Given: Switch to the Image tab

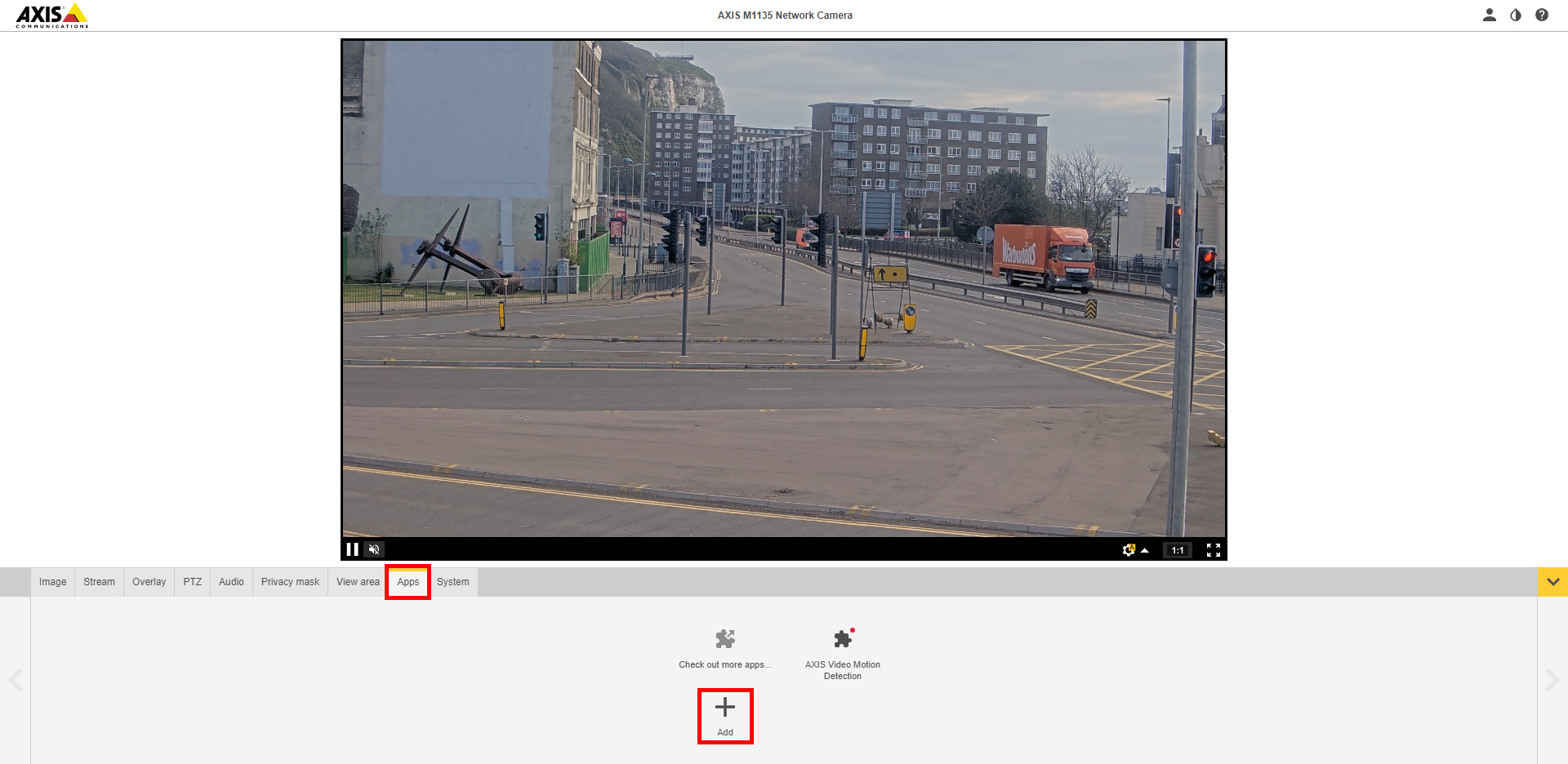Looking at the screenshot, I should pyautogui.click(x=53, y=582).
